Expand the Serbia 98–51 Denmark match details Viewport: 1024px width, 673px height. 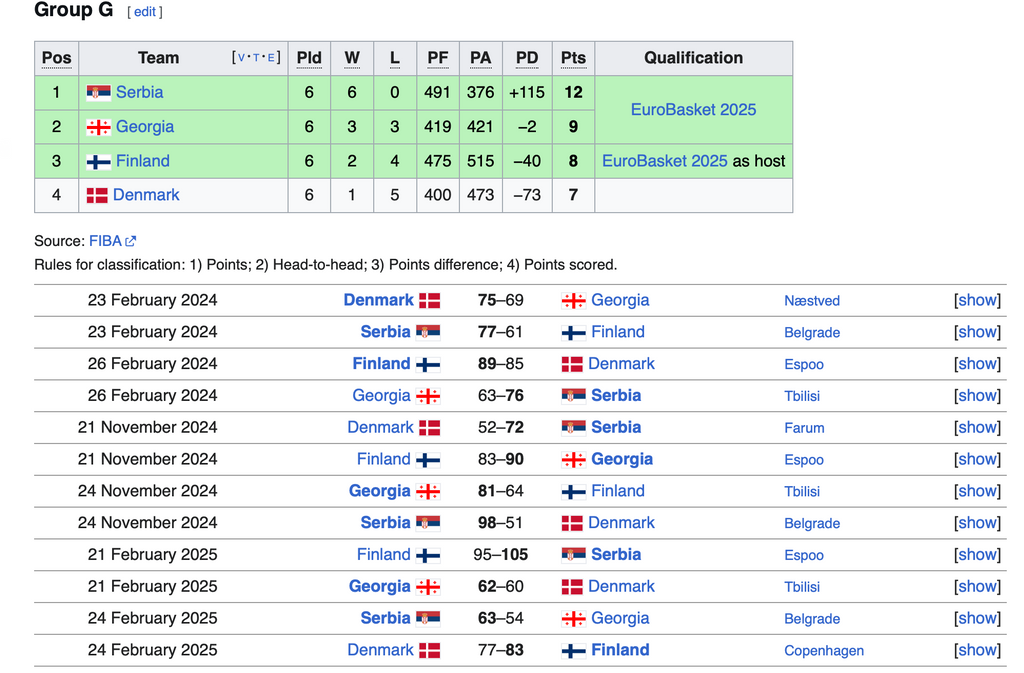(977, 523)
